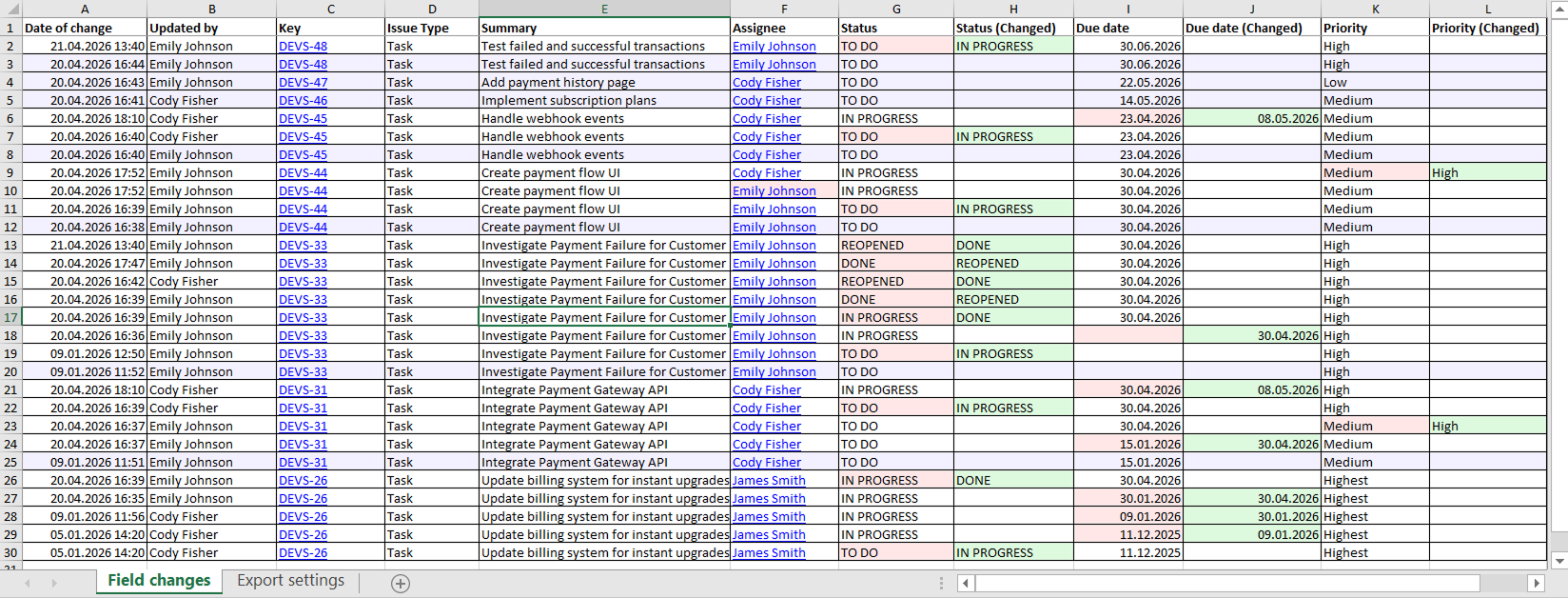The height and width of the screenshot is (598, 1568).
Task: Select 'Task' issue type cell in row 20
Action: (x=432, y=371)
